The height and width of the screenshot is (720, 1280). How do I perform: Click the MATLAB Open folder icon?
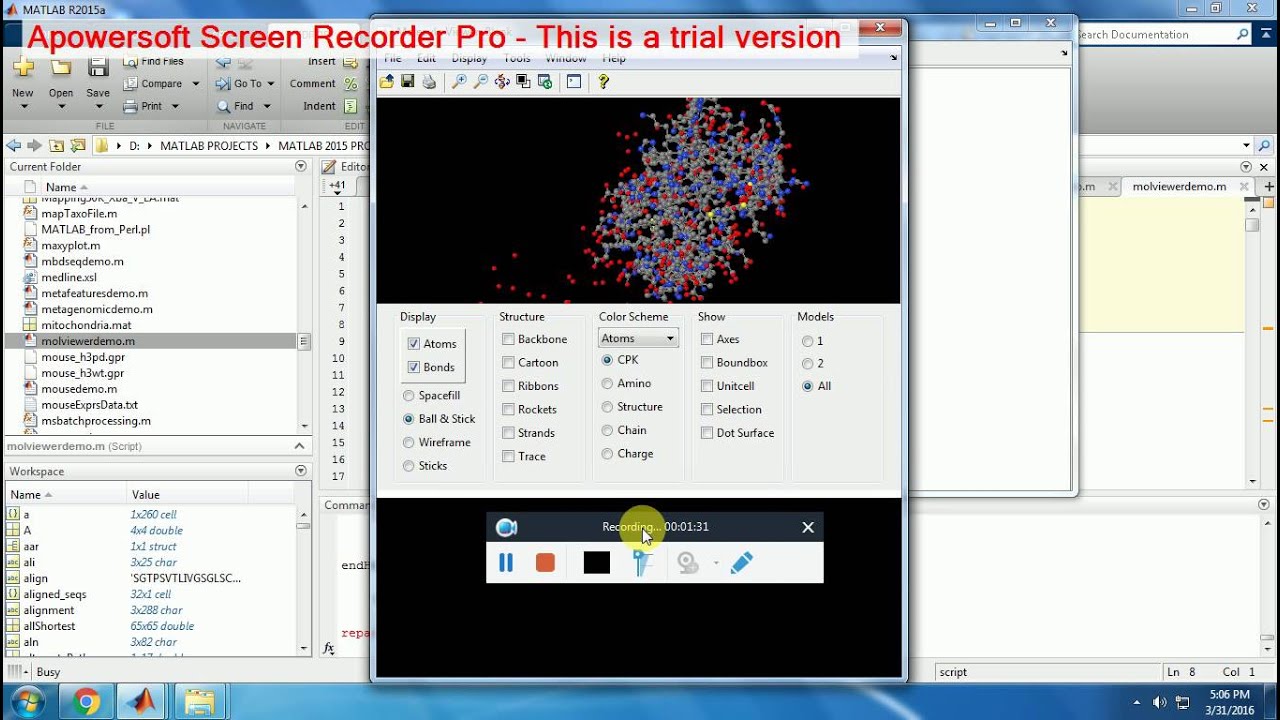click(x=61, y=68)
